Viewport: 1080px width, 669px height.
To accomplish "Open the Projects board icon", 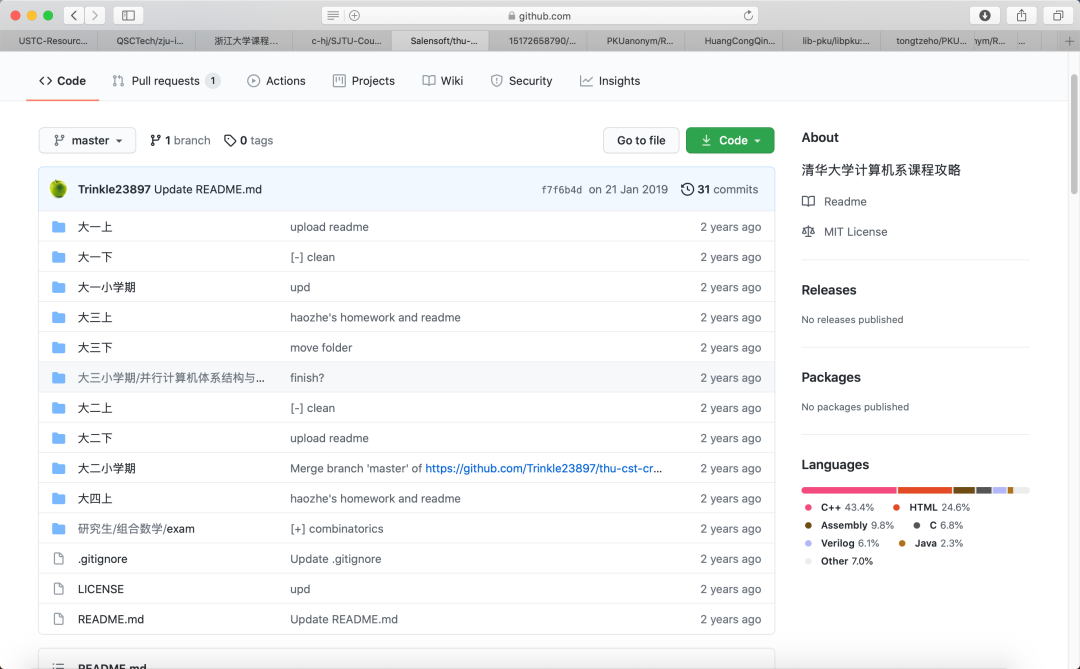I will tap(338, 81).
